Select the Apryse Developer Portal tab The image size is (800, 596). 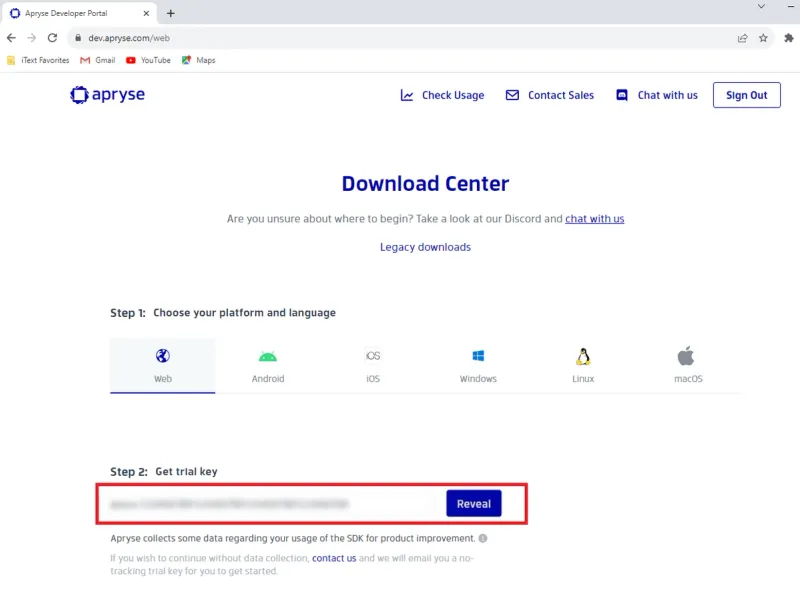point(79,13)
